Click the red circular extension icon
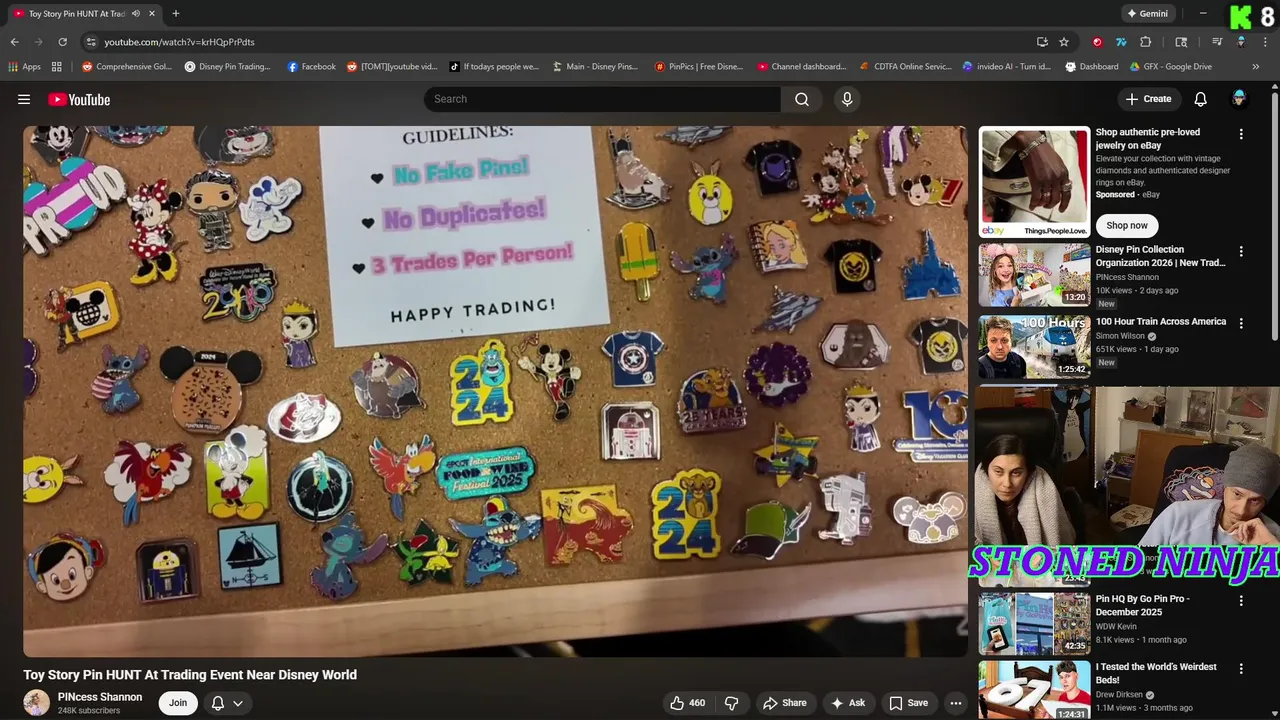Screen dimensions: 1280x720 (1097, 42)
